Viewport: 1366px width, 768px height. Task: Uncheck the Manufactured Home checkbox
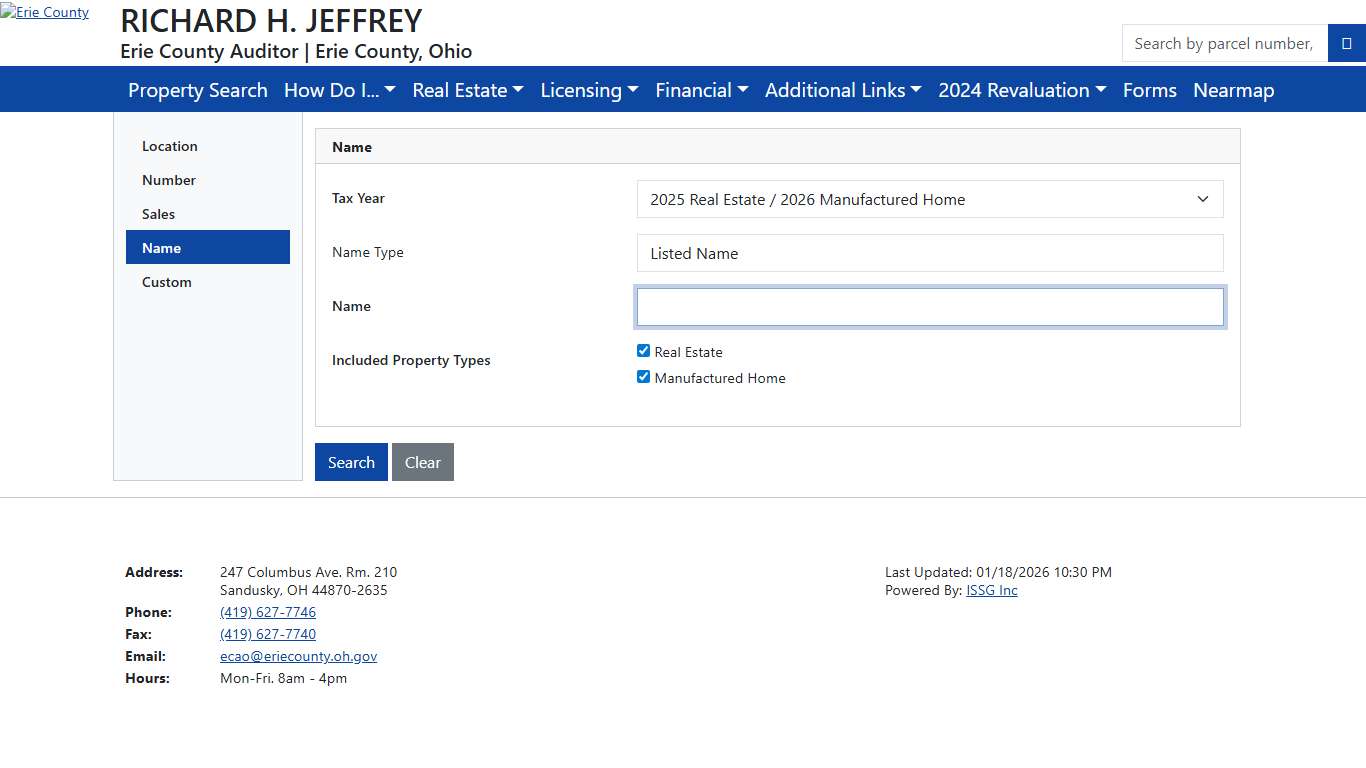(x=643, y=377)
